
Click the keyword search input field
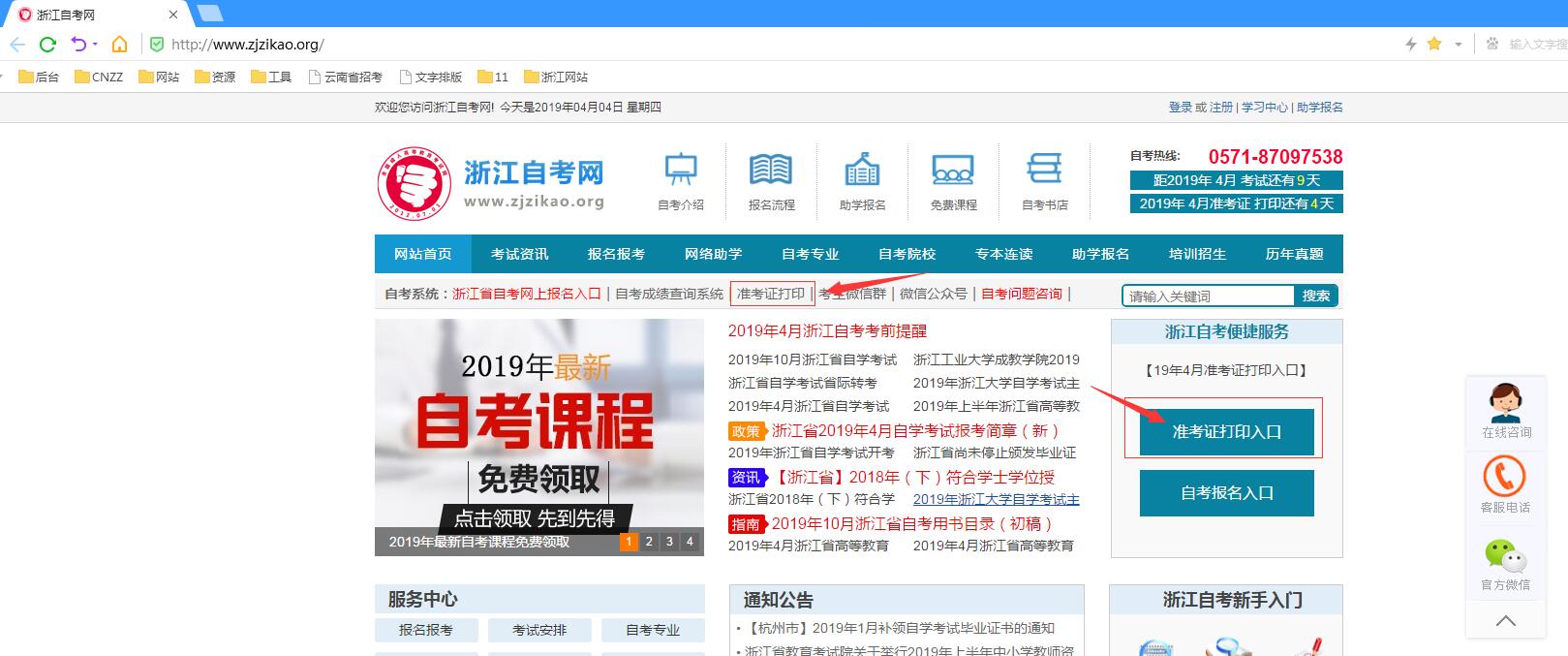pos(1208,297)
